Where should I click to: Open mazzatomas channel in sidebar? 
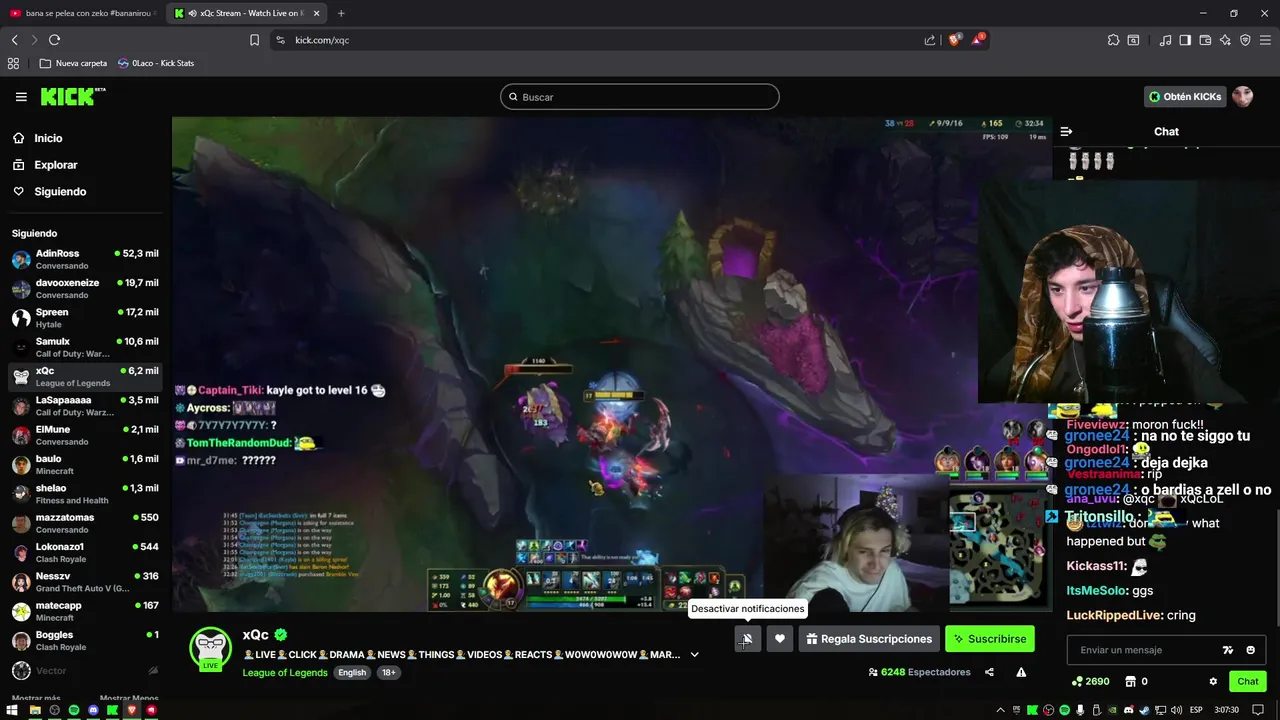coord(85,523)
